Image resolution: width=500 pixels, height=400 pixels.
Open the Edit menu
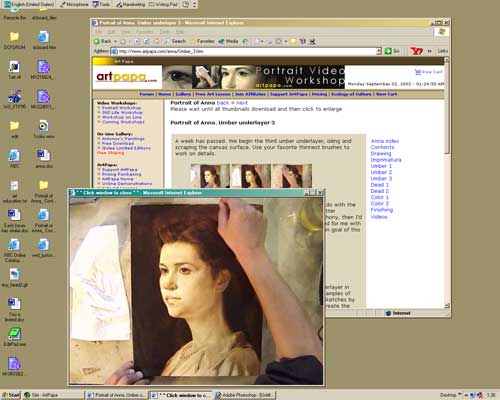pos(111,32)
